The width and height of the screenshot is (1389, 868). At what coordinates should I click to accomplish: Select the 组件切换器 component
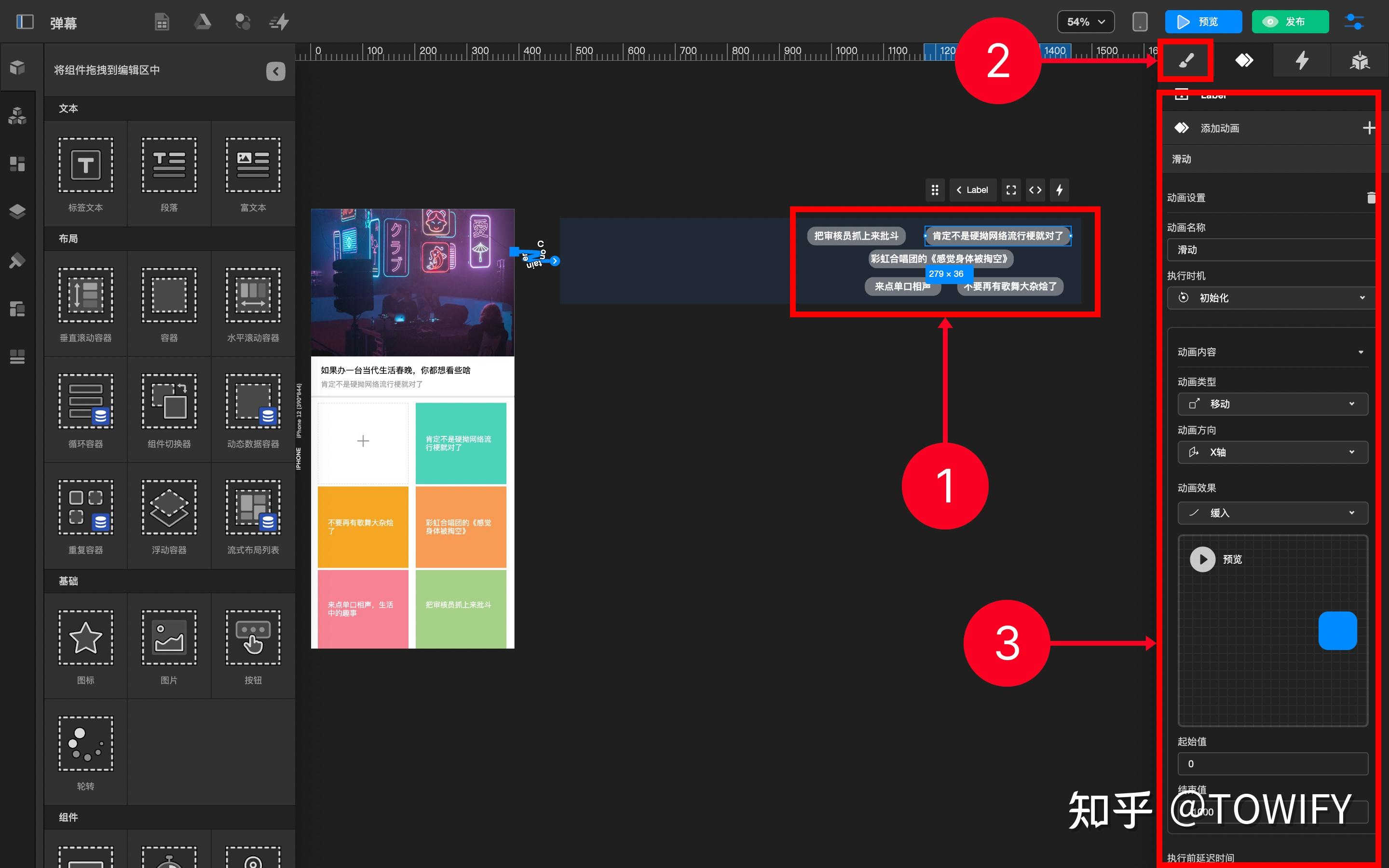(x=169, y=410)
